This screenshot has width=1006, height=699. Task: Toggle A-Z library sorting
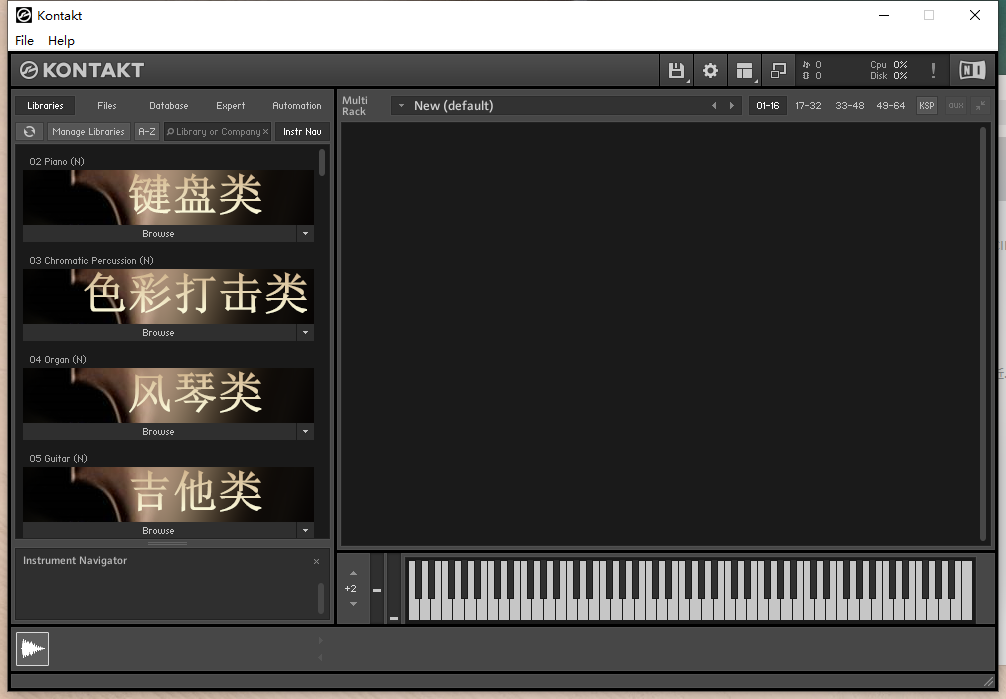point(147,132)
